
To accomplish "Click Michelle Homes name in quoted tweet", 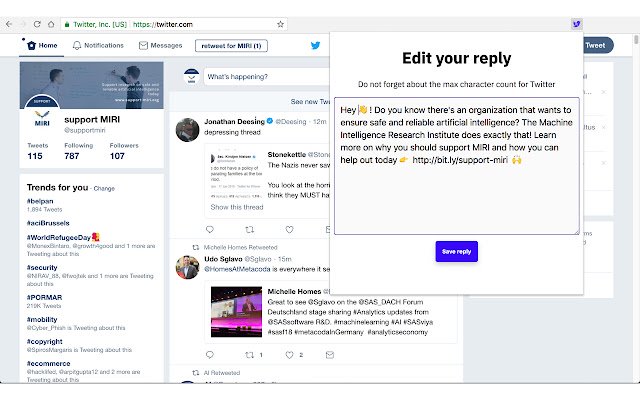I will point(294,291).
